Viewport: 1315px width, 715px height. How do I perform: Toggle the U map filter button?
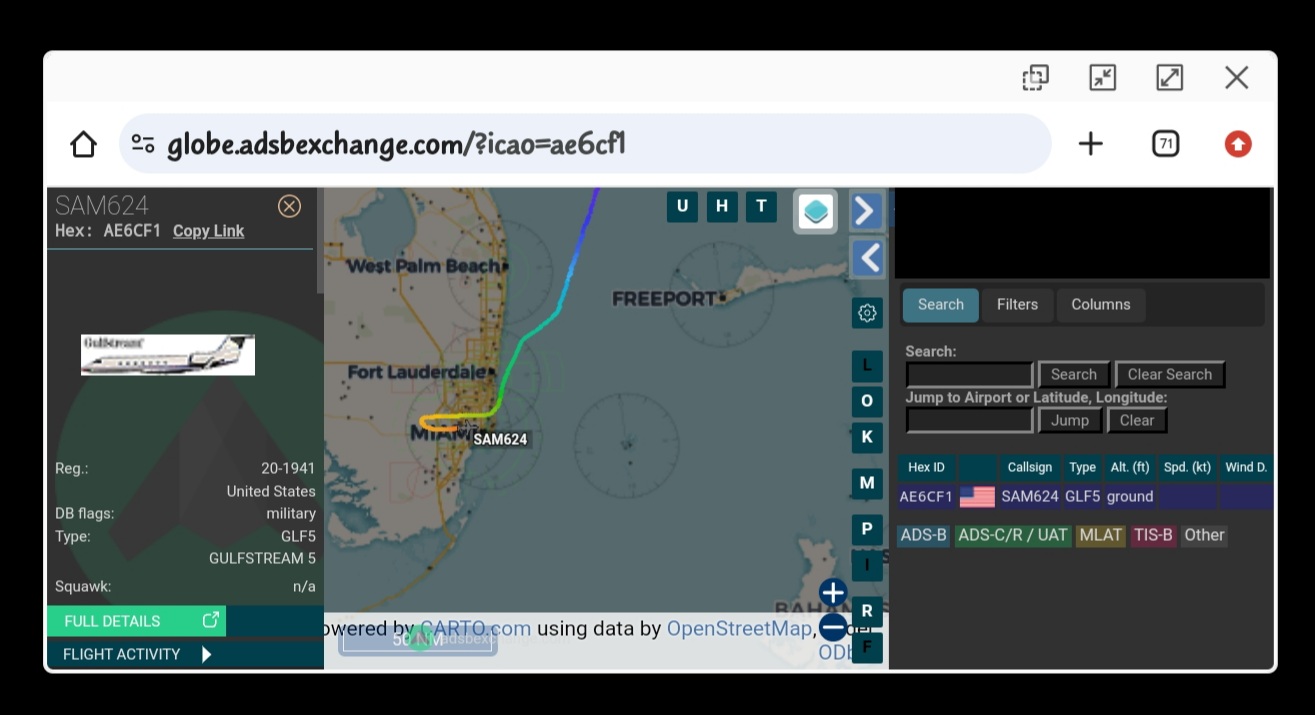(x=682, y=206)
